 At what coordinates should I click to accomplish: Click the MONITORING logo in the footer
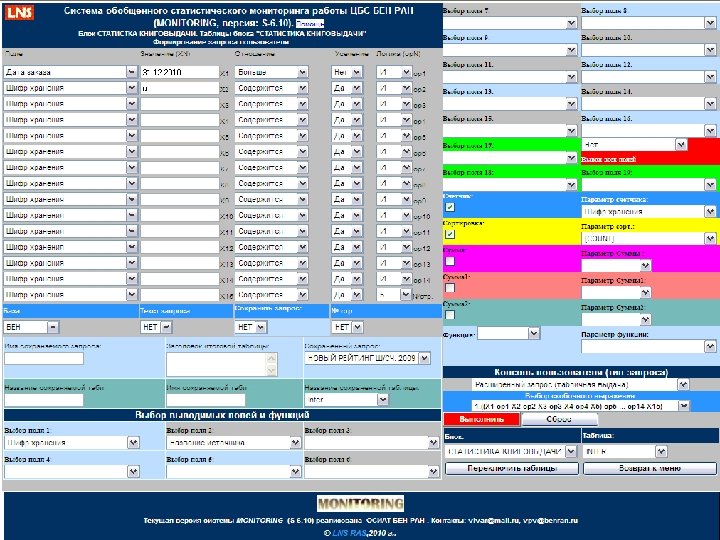360,503
